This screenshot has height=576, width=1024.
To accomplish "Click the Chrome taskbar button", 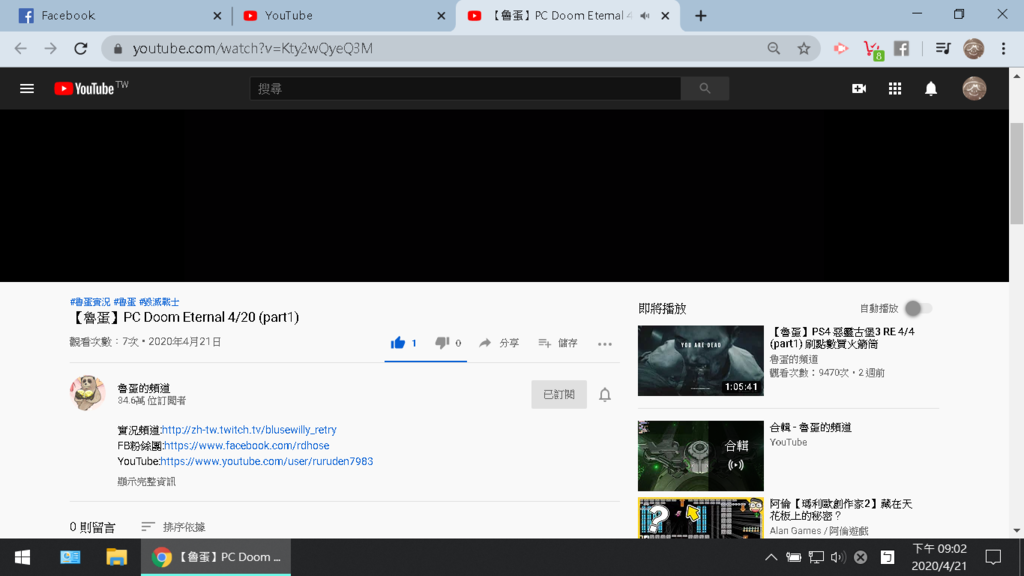I will [x=216, y=557].
